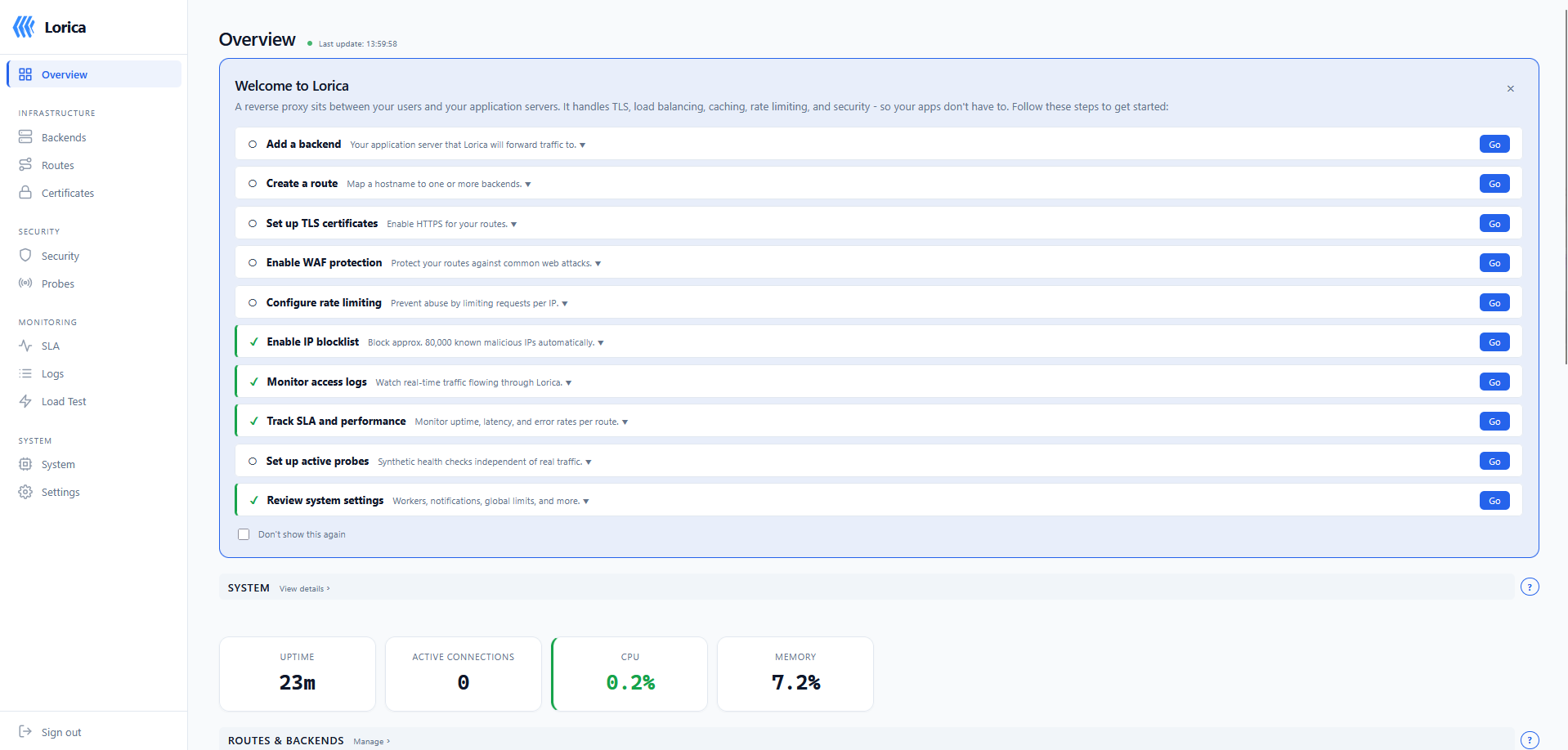Screen dimensions: 1568x750
Task: Go to Certificates in the sidebar
Action: point(93,193)
